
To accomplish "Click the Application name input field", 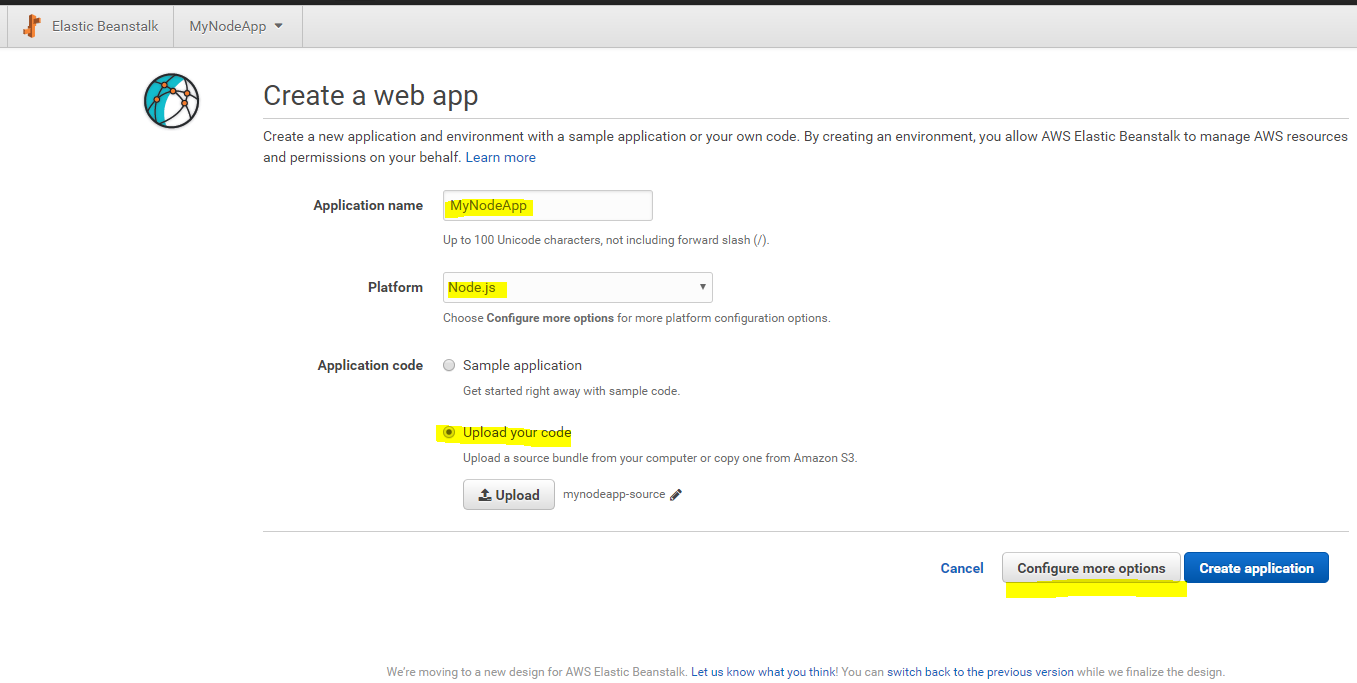I will (x=548, y=206).
